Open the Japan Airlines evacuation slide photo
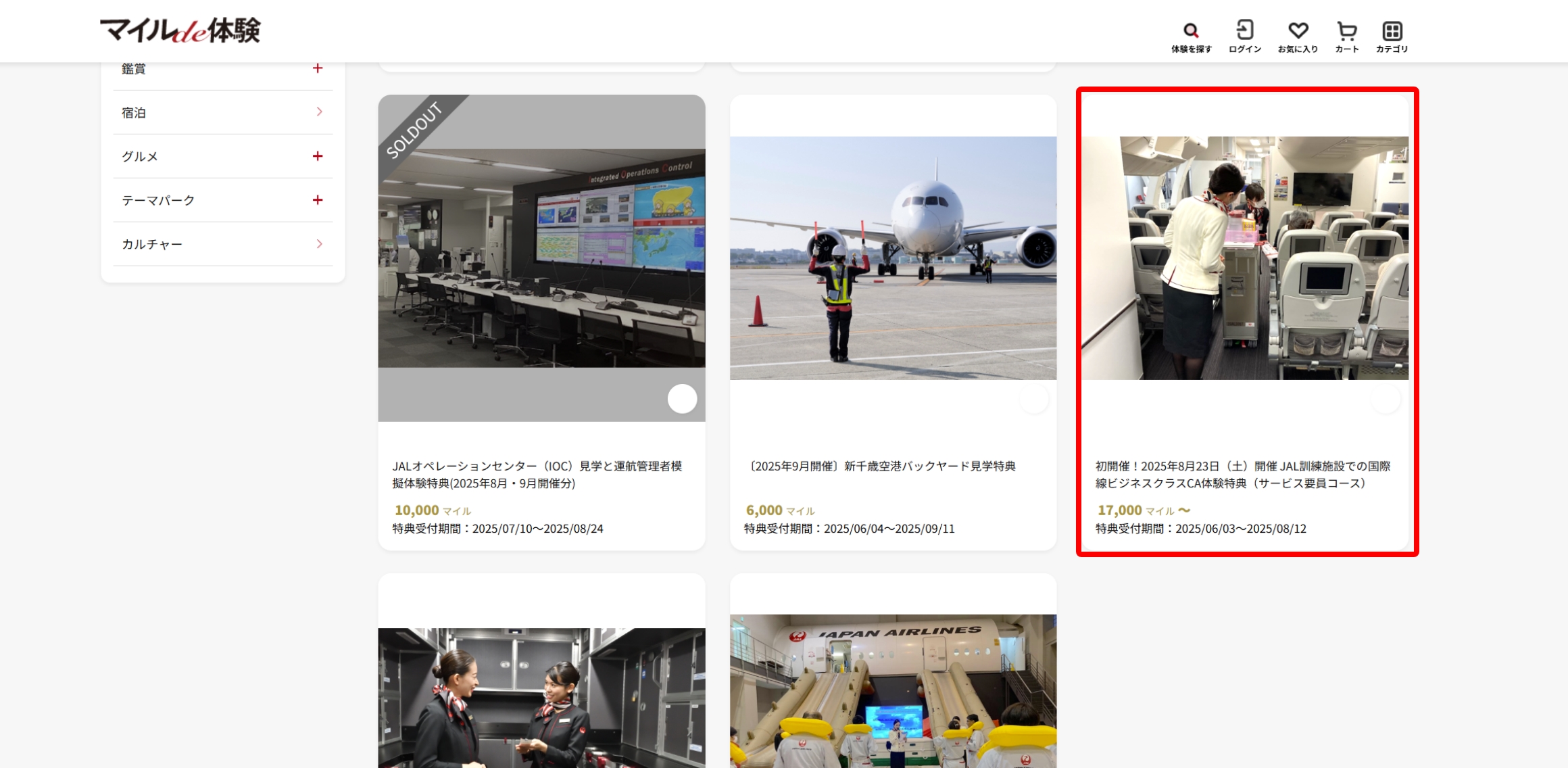1568x768 pixels. point(893,691)
